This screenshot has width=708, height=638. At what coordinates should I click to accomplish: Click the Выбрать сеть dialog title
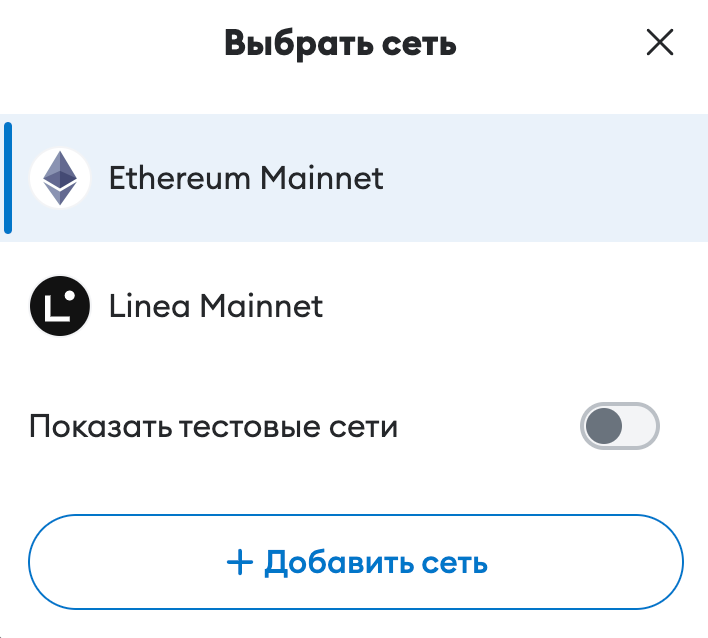340,43
